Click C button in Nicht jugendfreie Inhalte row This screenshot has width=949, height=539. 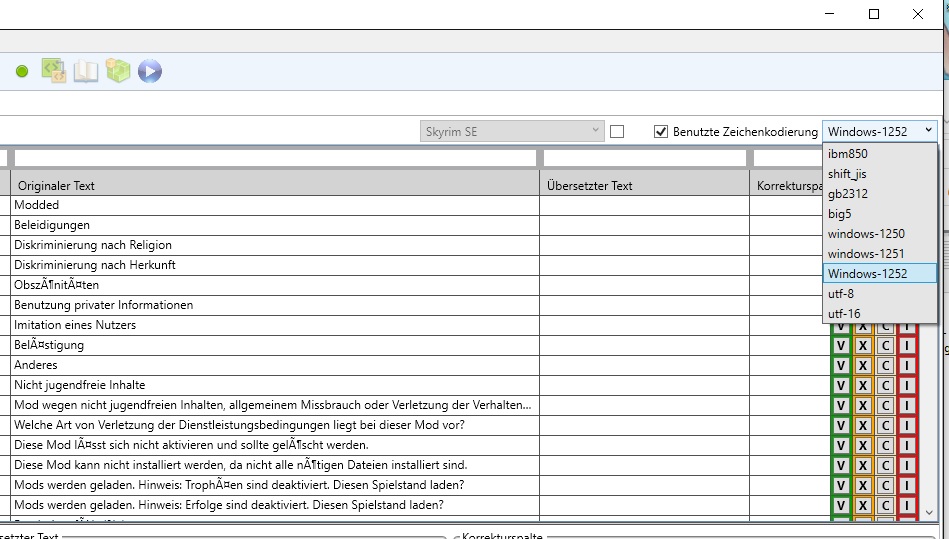point(885,385)
